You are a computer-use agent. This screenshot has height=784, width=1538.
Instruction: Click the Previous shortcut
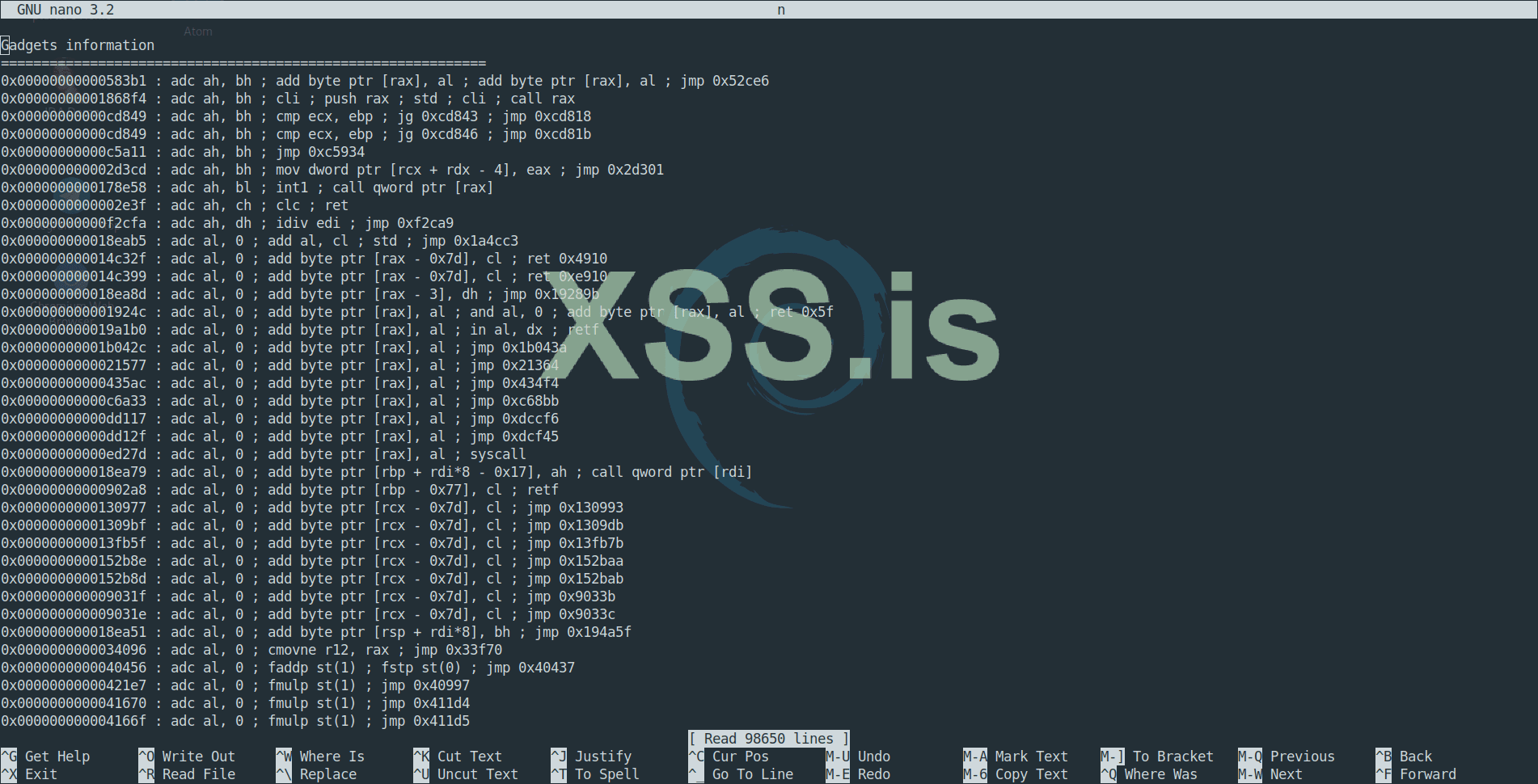1287,757
